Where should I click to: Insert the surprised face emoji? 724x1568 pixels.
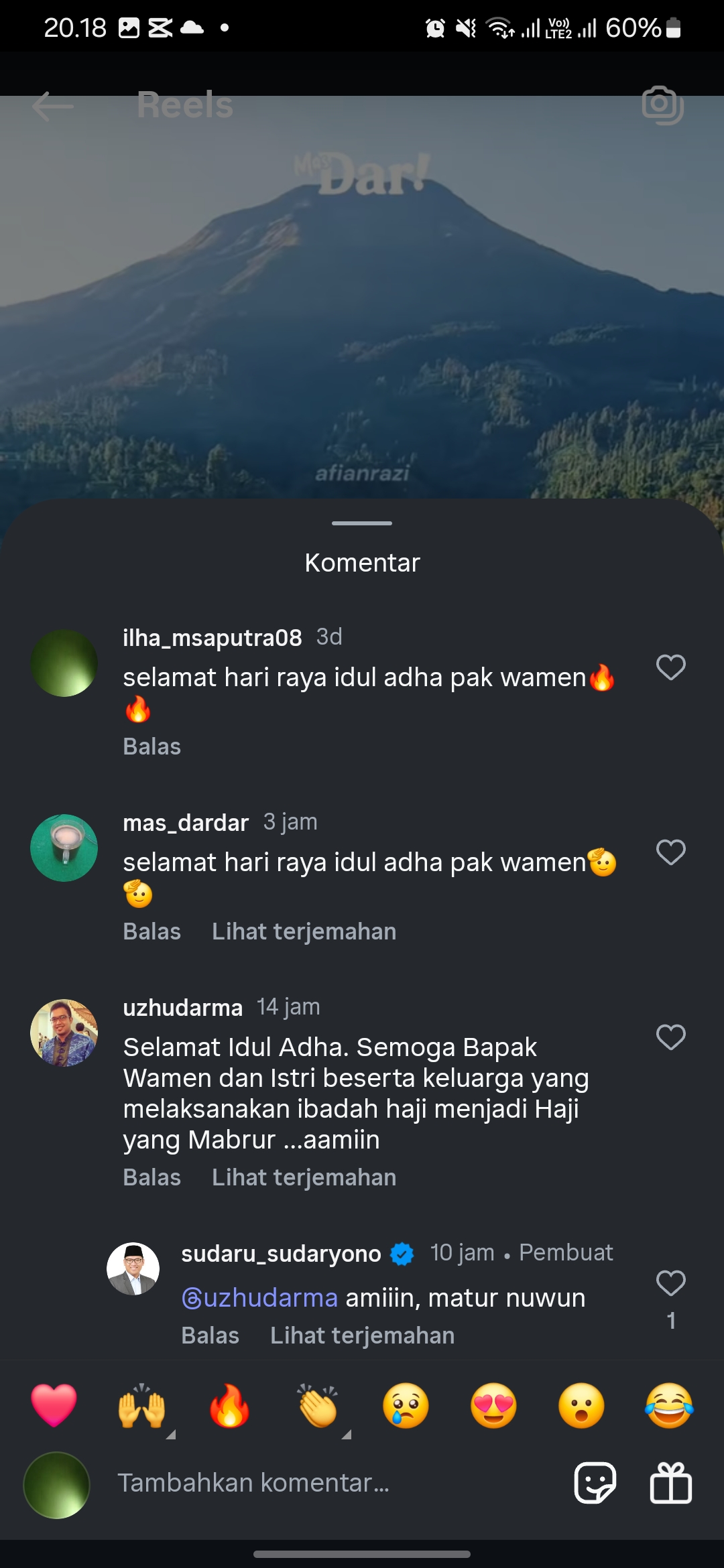[581, 1405]
